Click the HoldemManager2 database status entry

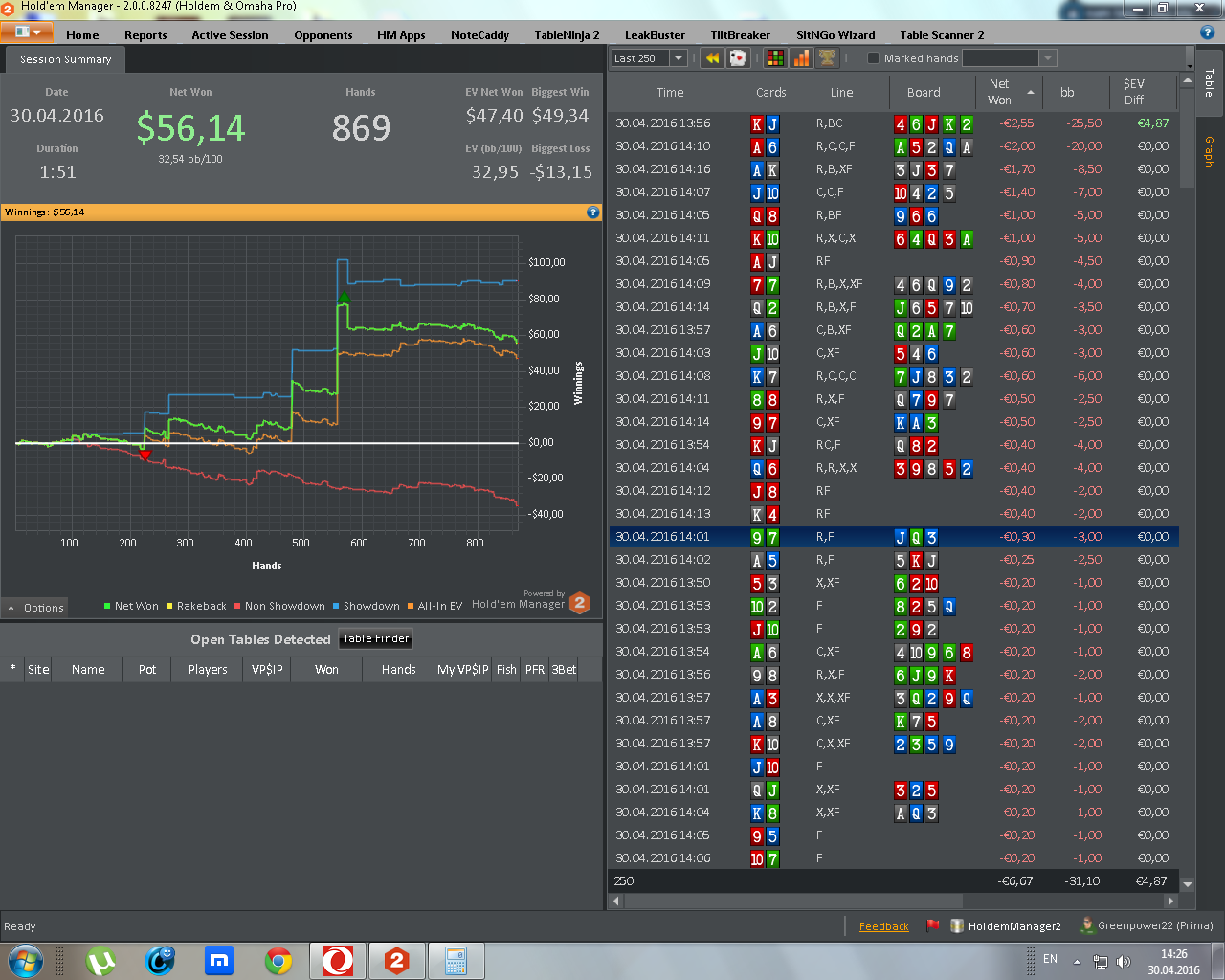click(x=1006, y=925)
